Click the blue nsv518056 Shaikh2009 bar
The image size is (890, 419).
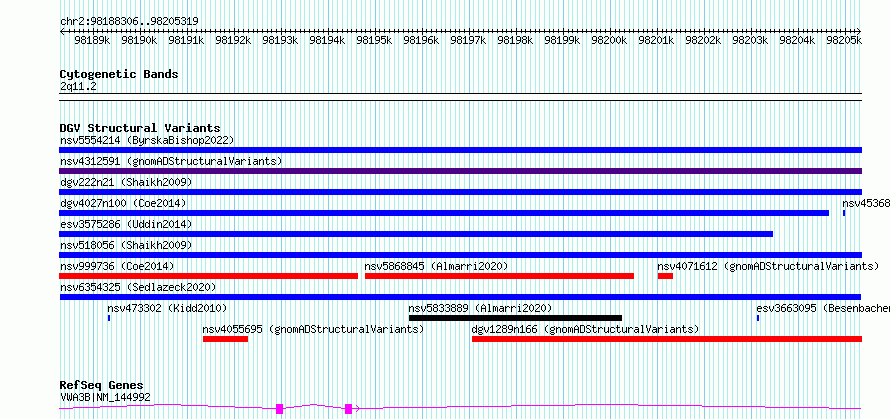pyautogui.click(x=460, y=255)
